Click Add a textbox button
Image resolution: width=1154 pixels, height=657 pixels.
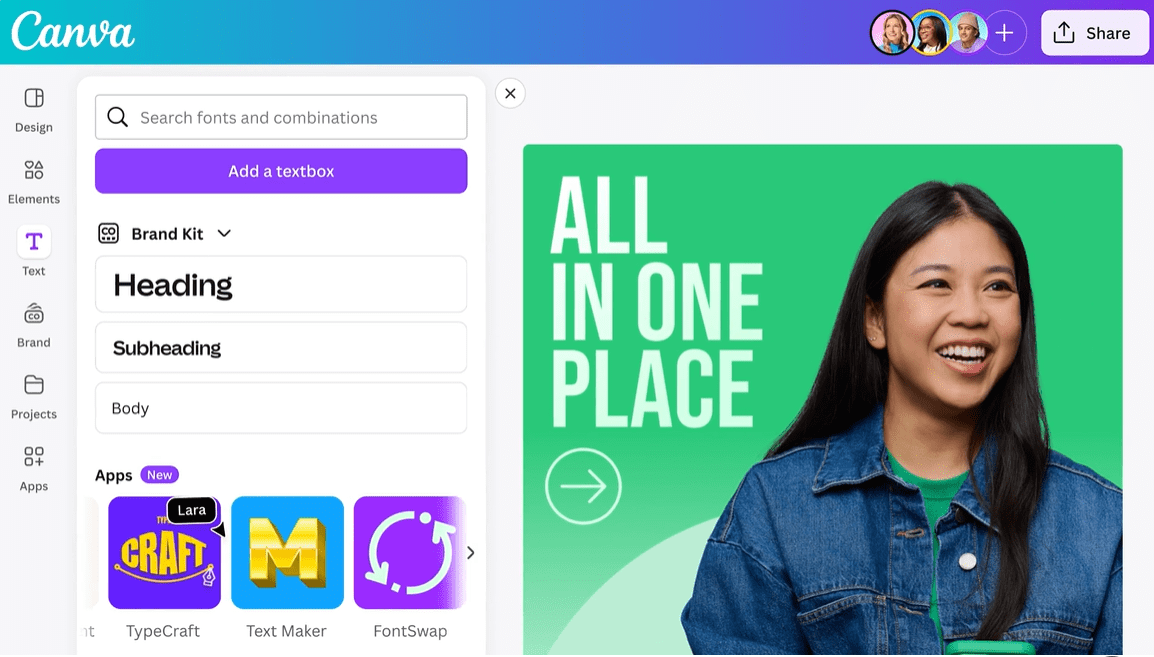[281, 171]
